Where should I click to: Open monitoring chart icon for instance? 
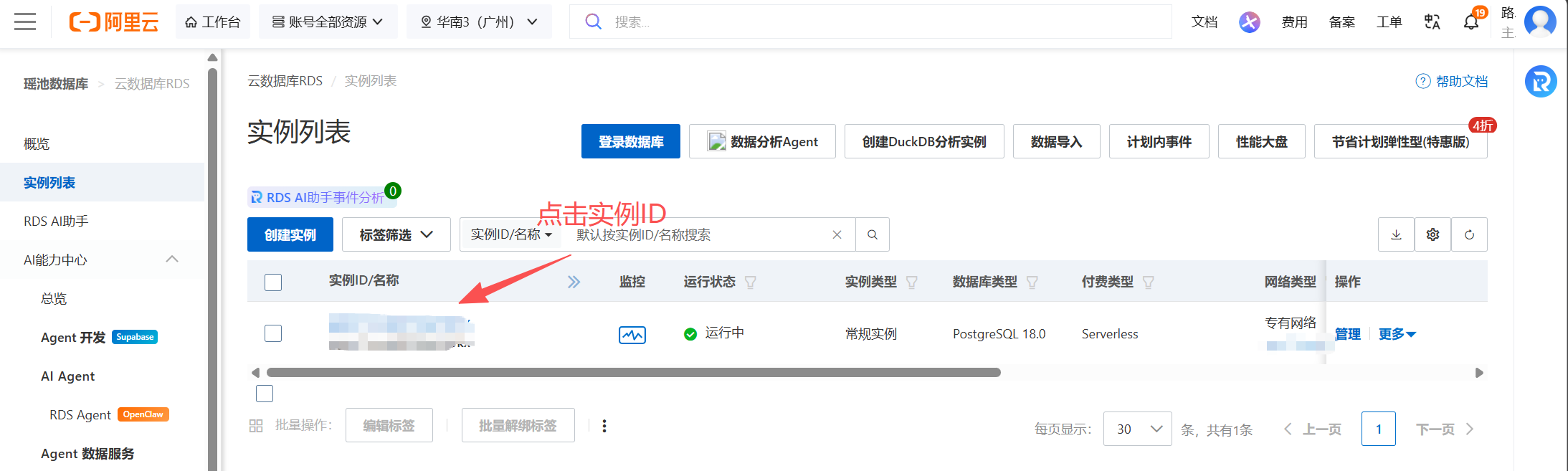[x=632, y=335]
